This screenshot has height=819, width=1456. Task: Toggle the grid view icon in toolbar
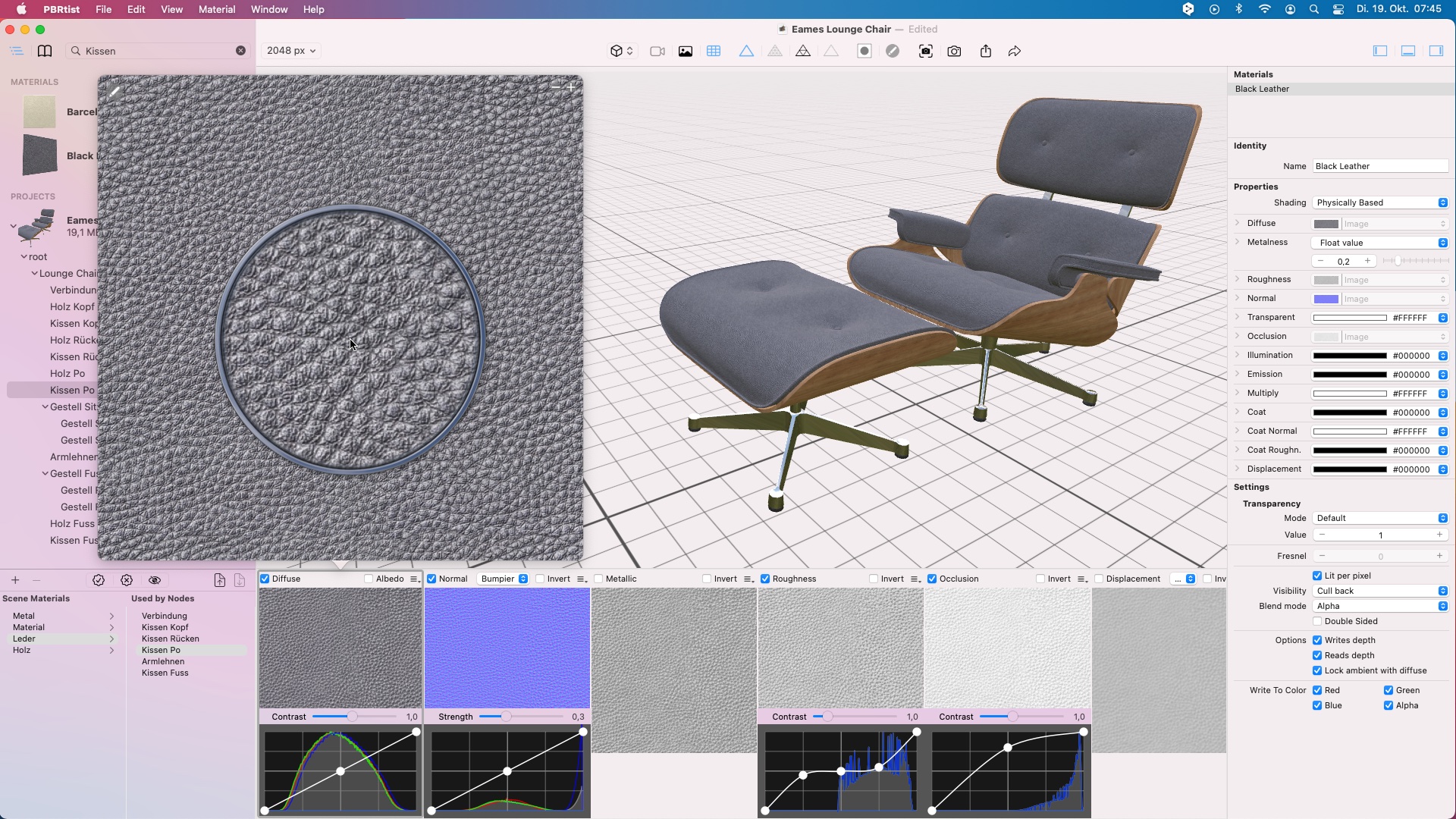click(x=714, y=51)
